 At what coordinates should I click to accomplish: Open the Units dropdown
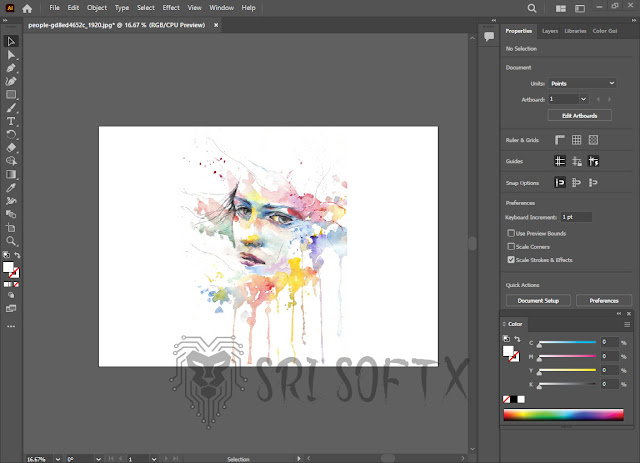582,83
